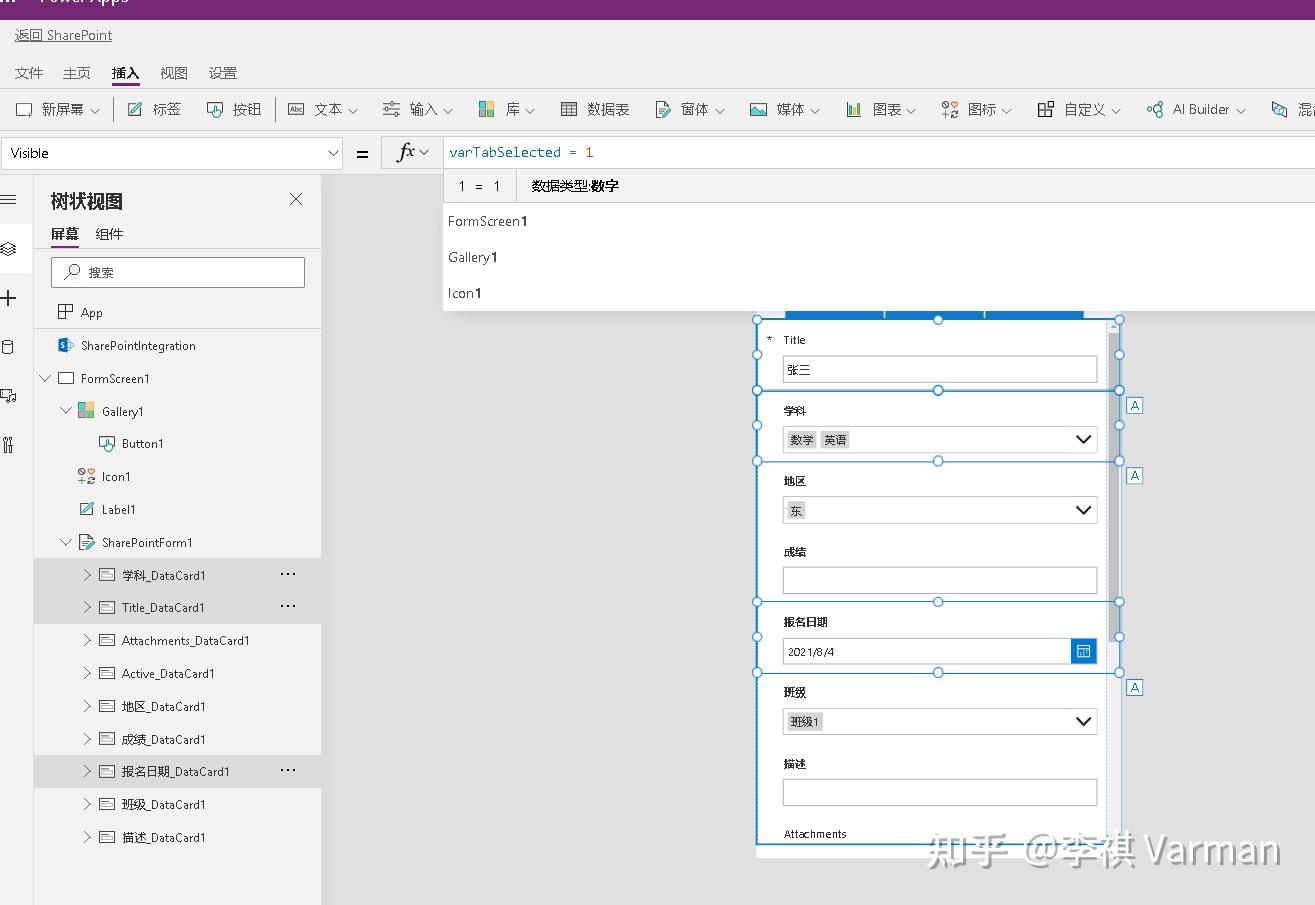This screenshot has height=905, width=1315.
Task: Click the 搜索 search box in tree view
Action: pos(177,272)
